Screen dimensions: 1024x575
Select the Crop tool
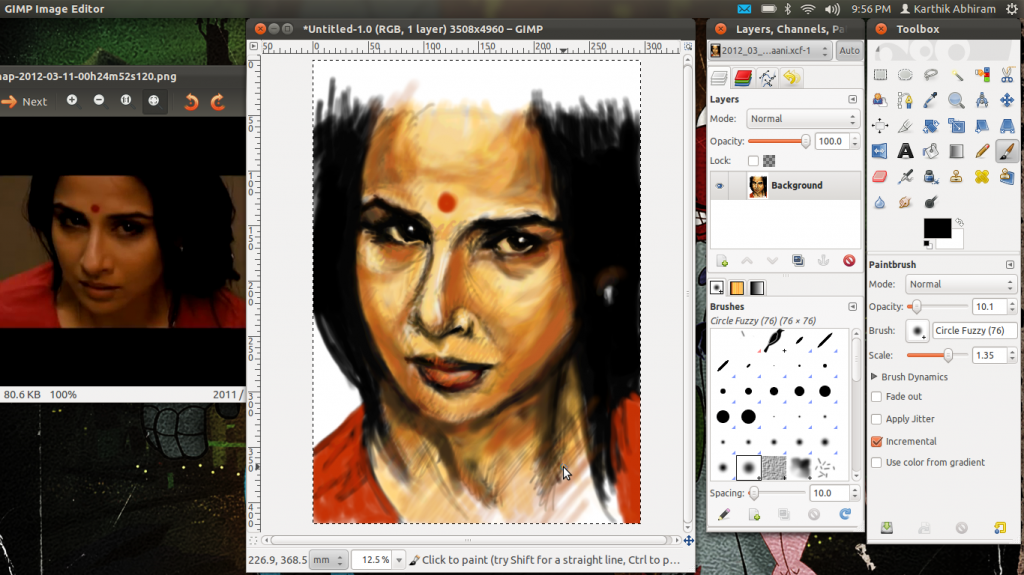905,126
